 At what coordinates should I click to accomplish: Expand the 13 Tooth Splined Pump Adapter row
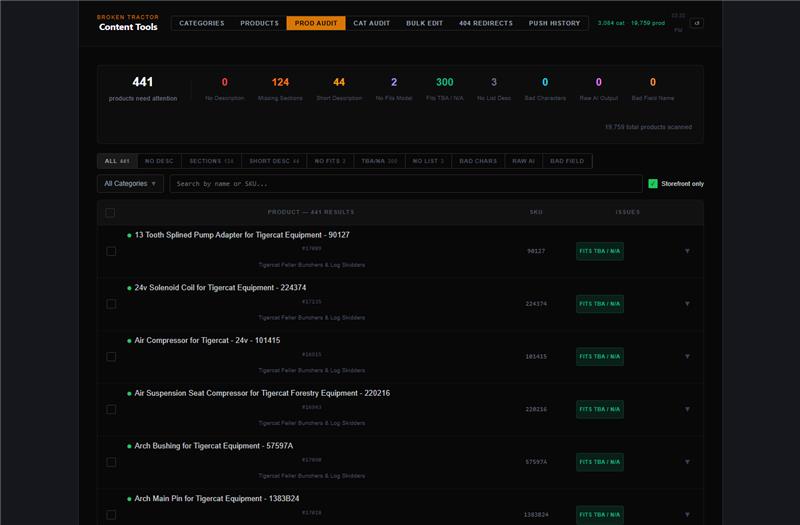click(x=687, y=251)
